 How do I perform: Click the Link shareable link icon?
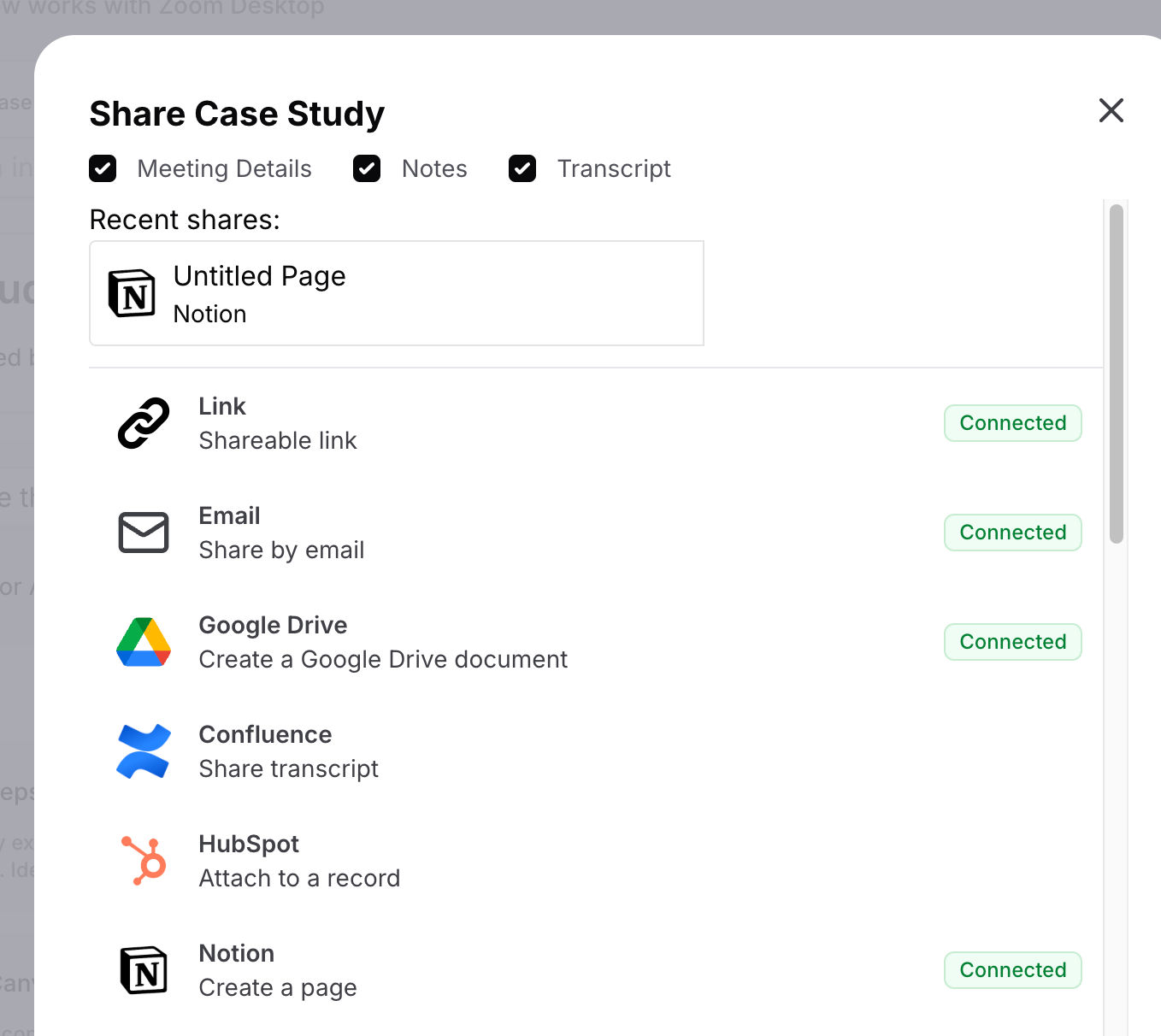coord(143,422)
